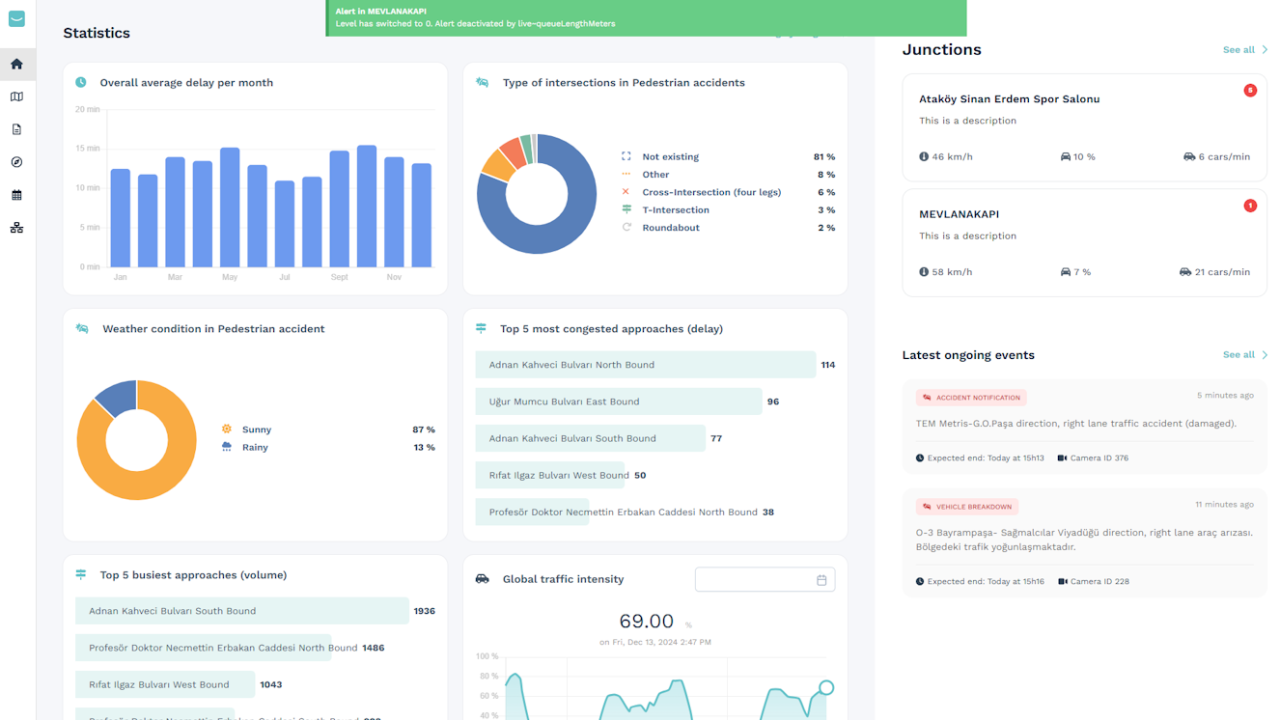Select the ACCIDENT NOTIFICATION tag
The height and width of the screenshot is (720, 1280).
tap(971, 397)
